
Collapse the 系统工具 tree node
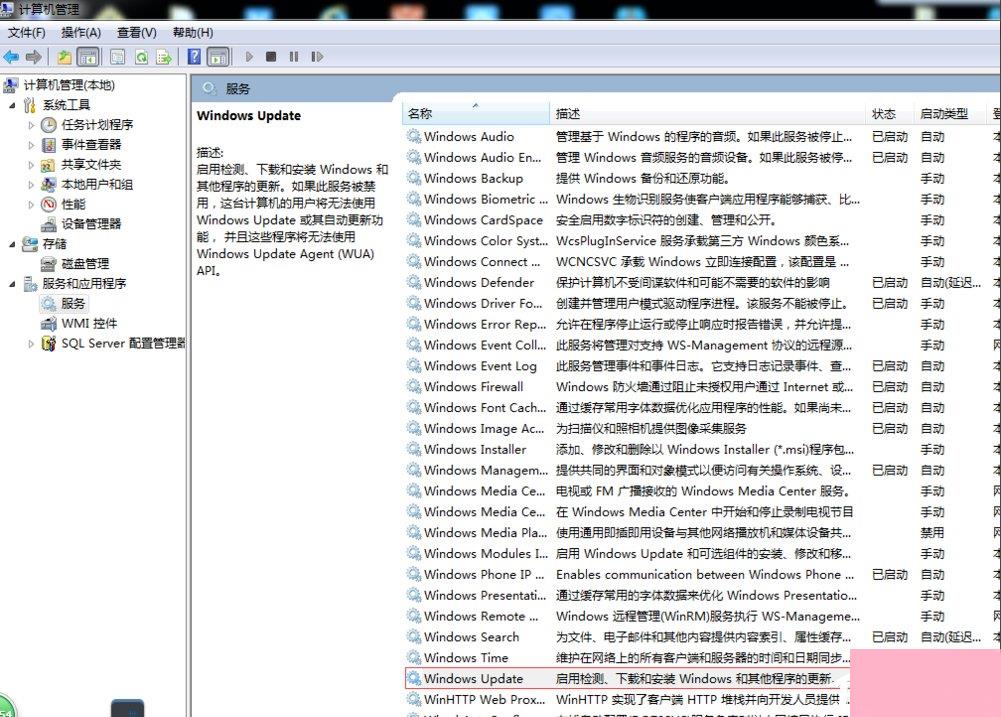[12, 105]
